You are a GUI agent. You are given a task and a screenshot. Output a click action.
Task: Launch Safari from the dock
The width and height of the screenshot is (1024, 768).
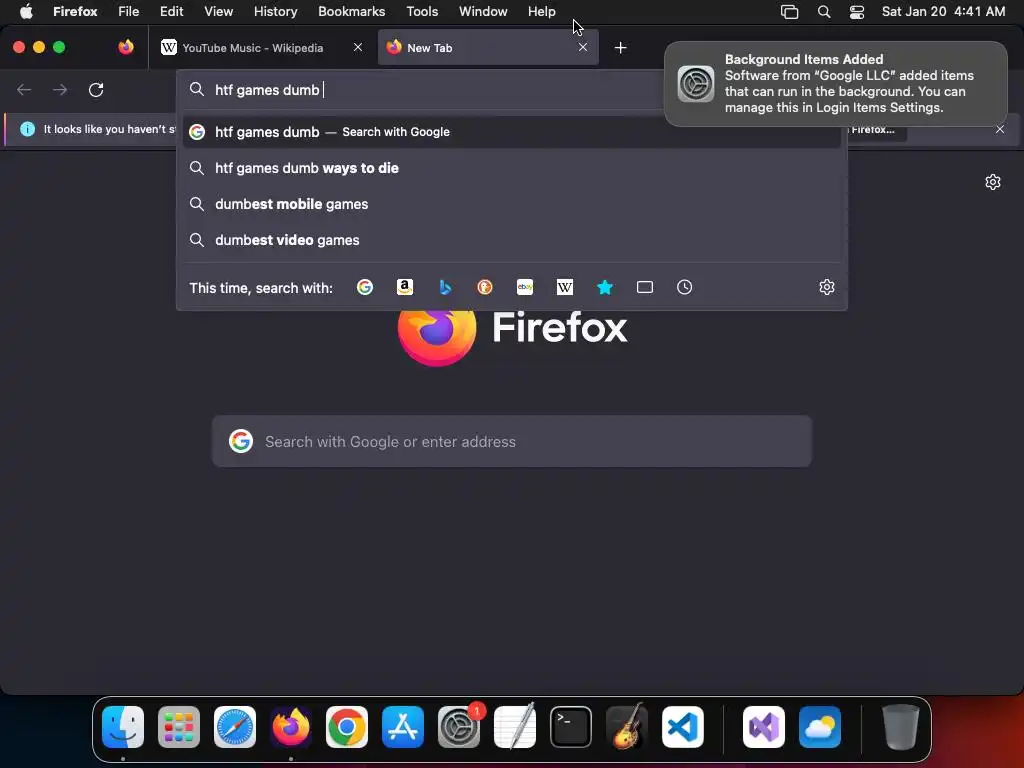tap(235, 727)
